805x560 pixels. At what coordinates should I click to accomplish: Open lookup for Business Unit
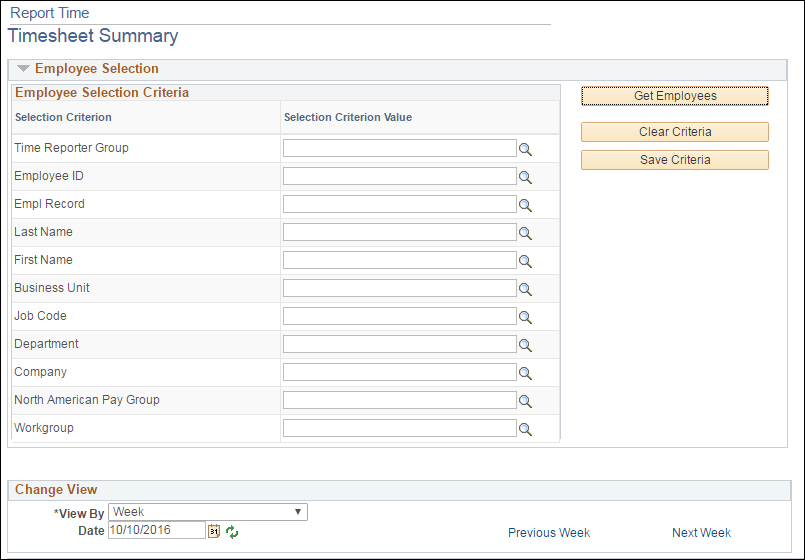coord(525,289)
